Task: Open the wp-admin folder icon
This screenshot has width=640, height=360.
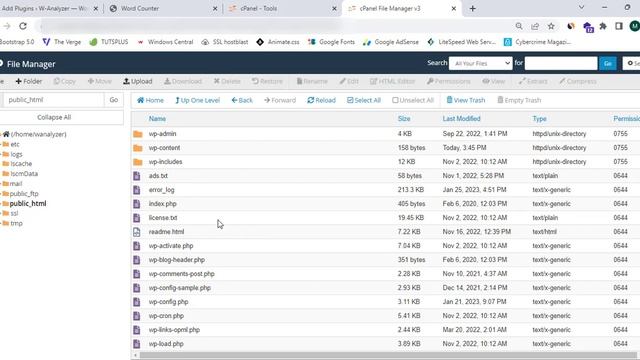Action: tap(138, 134)
